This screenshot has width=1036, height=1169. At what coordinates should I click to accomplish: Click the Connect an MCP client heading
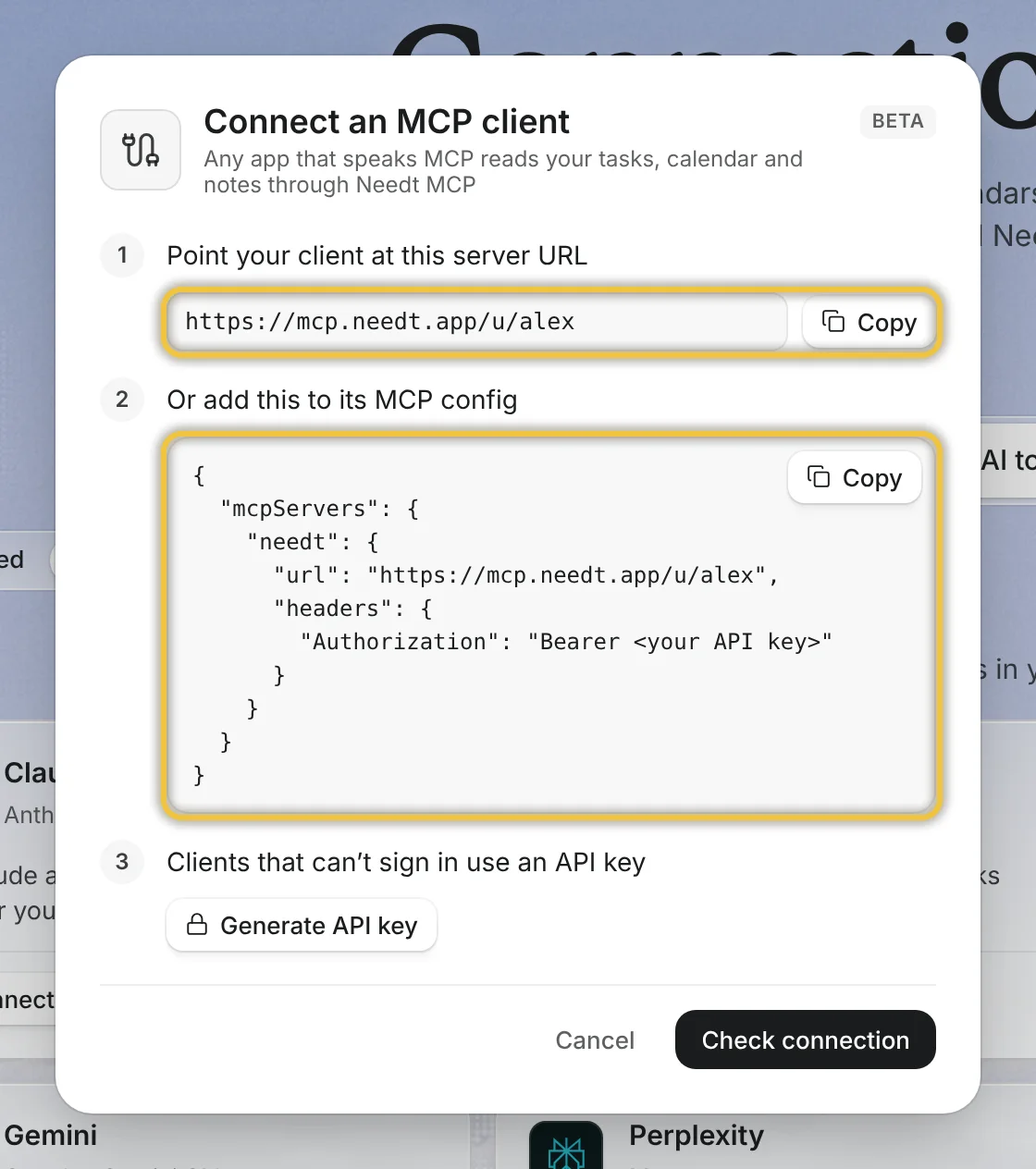[x=387, y=122]
